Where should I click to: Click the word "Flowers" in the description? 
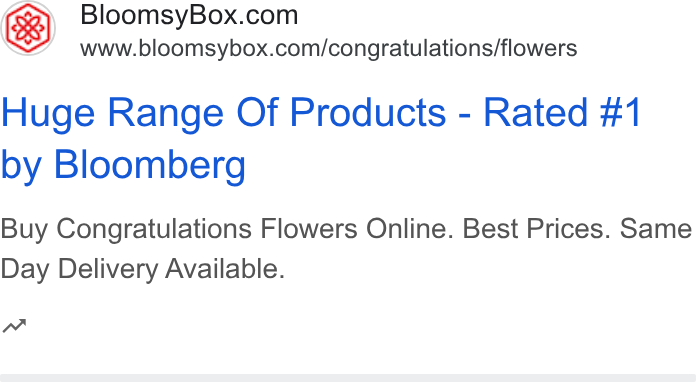tap(309, 229)
